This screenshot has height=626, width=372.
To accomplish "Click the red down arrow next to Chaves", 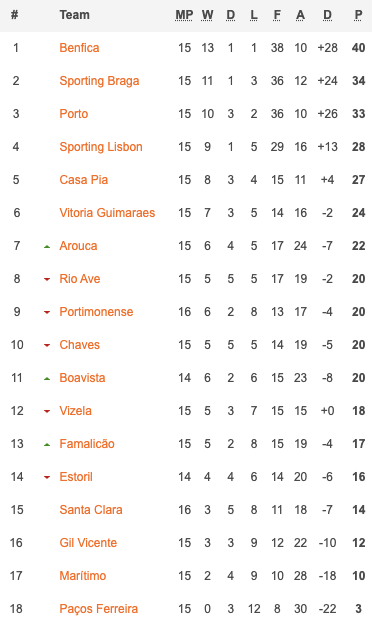I will tap(47, 345).
